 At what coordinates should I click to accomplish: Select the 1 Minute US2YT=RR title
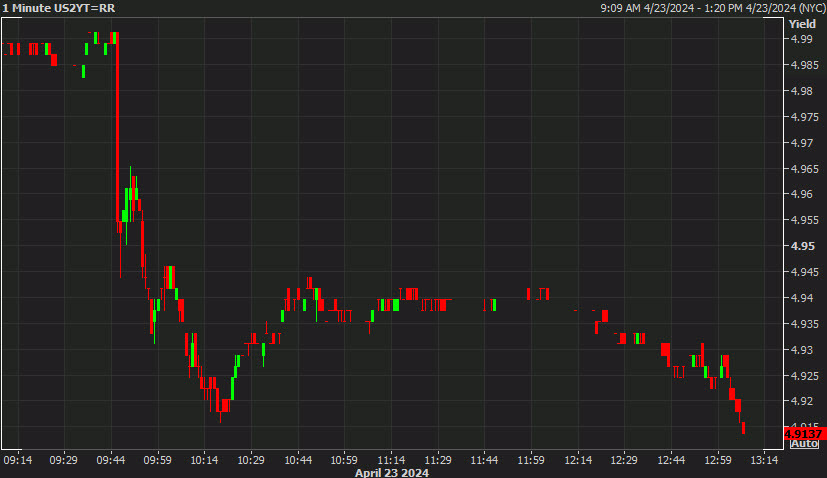59,8
